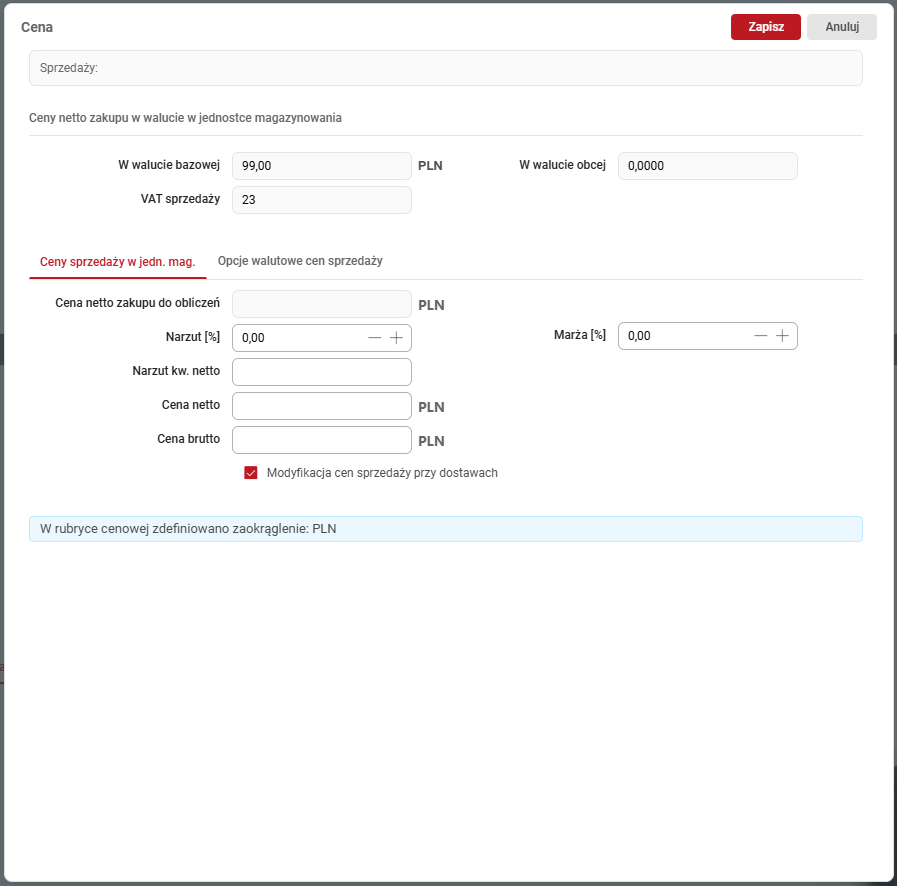This screenshot has width=897, height=886.
Task: Toggle Modyfikacja cen sprzedaży przy dostawach checkbox
Action: 251,473
